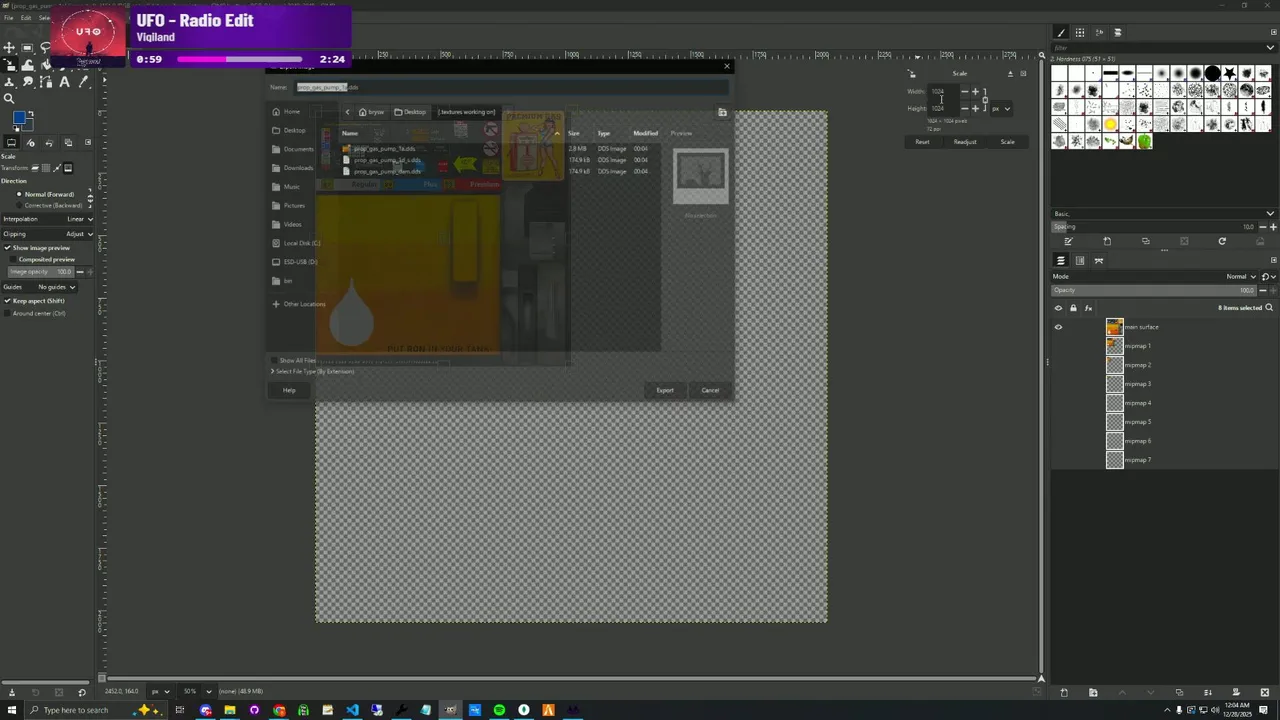Viewport: 1280px width, 720px height.
Task: Click the Width field in Scale overlay
Action: click(943, 92)
